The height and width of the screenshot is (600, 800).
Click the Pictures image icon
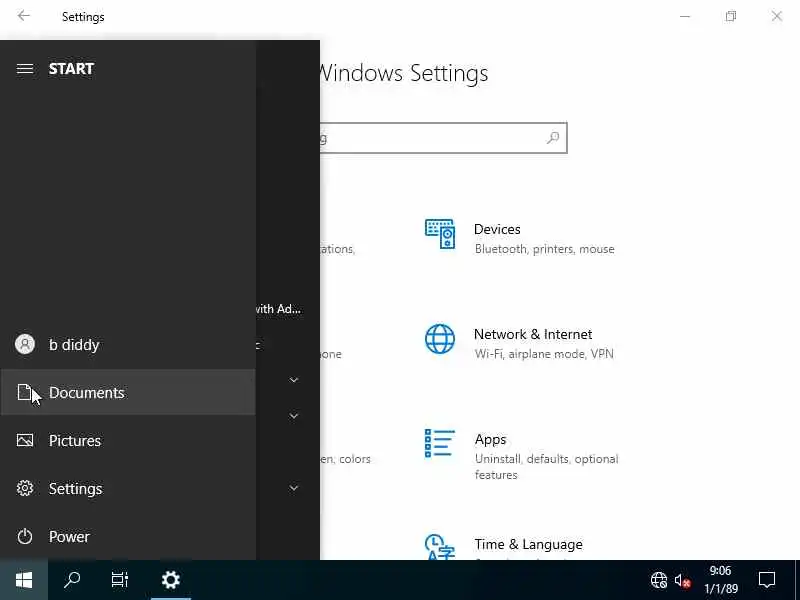point(24,440)
